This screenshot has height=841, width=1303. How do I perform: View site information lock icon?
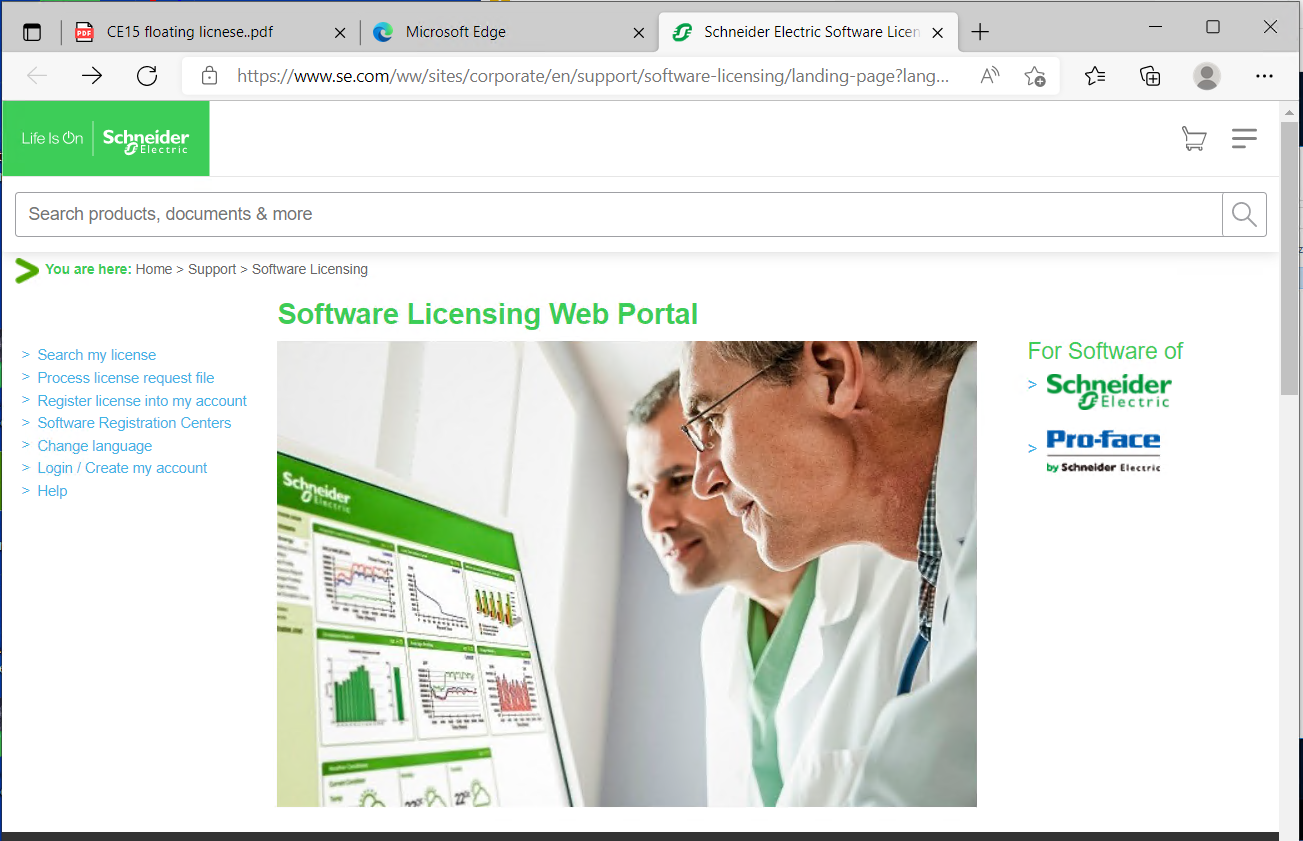pyautogui.click(x=209, y=76)
